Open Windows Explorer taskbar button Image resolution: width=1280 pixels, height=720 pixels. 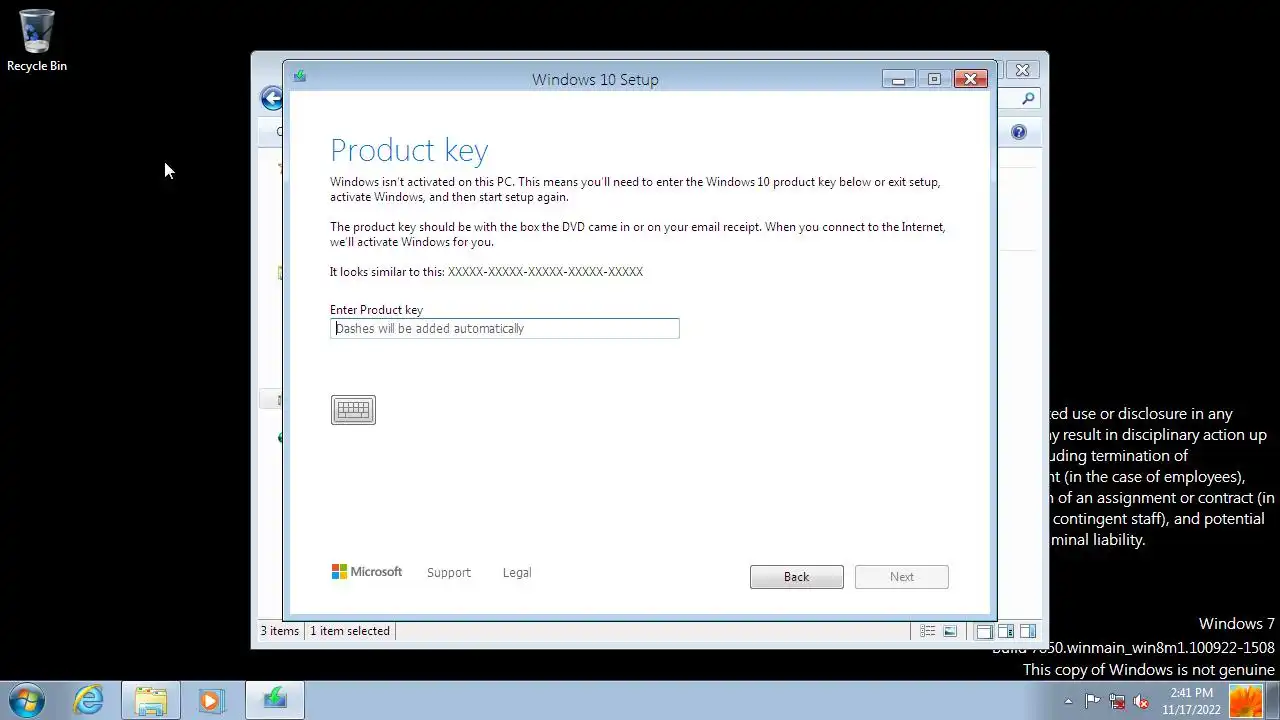151,700
